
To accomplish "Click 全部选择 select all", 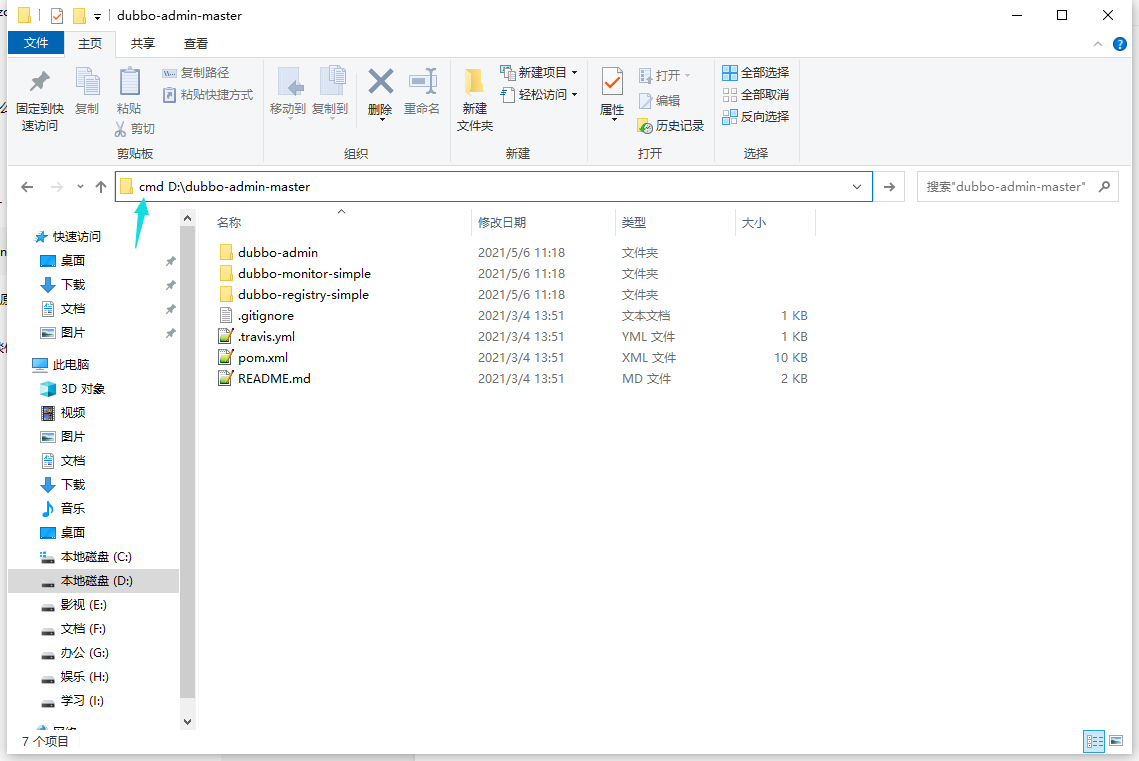I will (755, 73).
